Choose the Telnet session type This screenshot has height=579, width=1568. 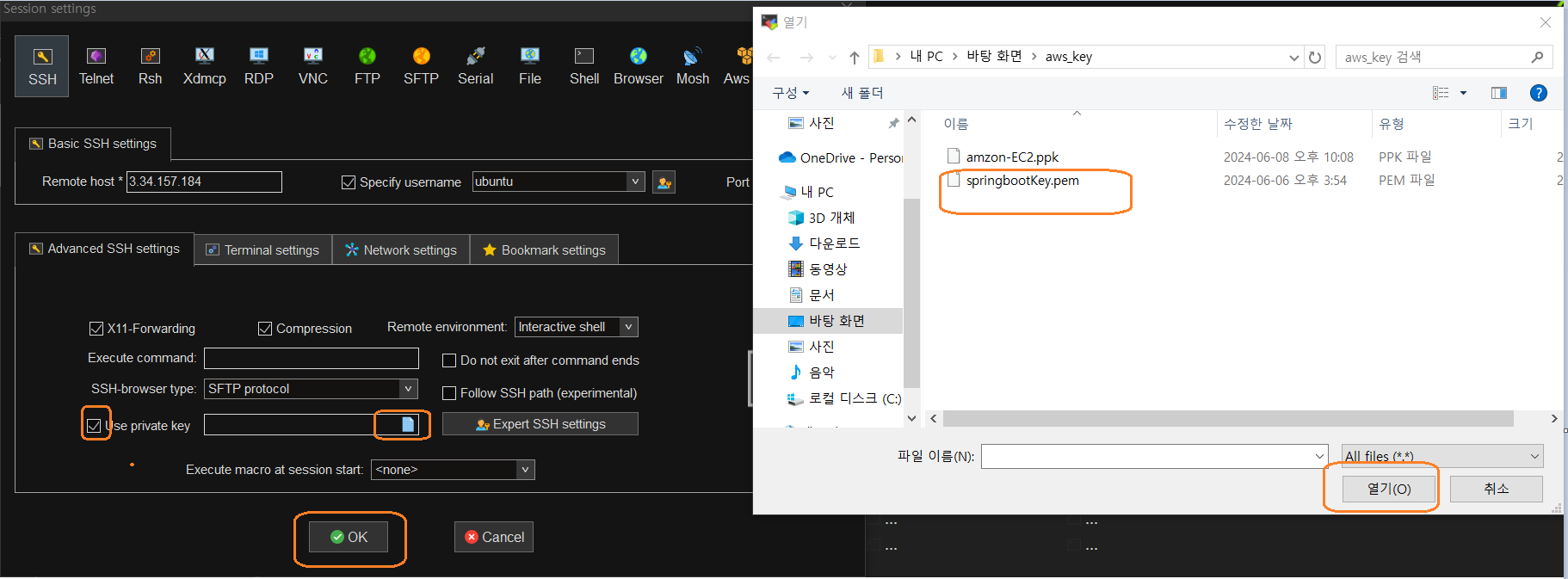[96, 66]
